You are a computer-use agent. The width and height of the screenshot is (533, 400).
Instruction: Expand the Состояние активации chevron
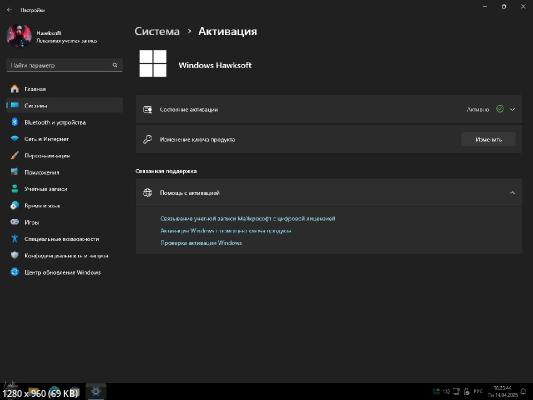coord(512,109)
